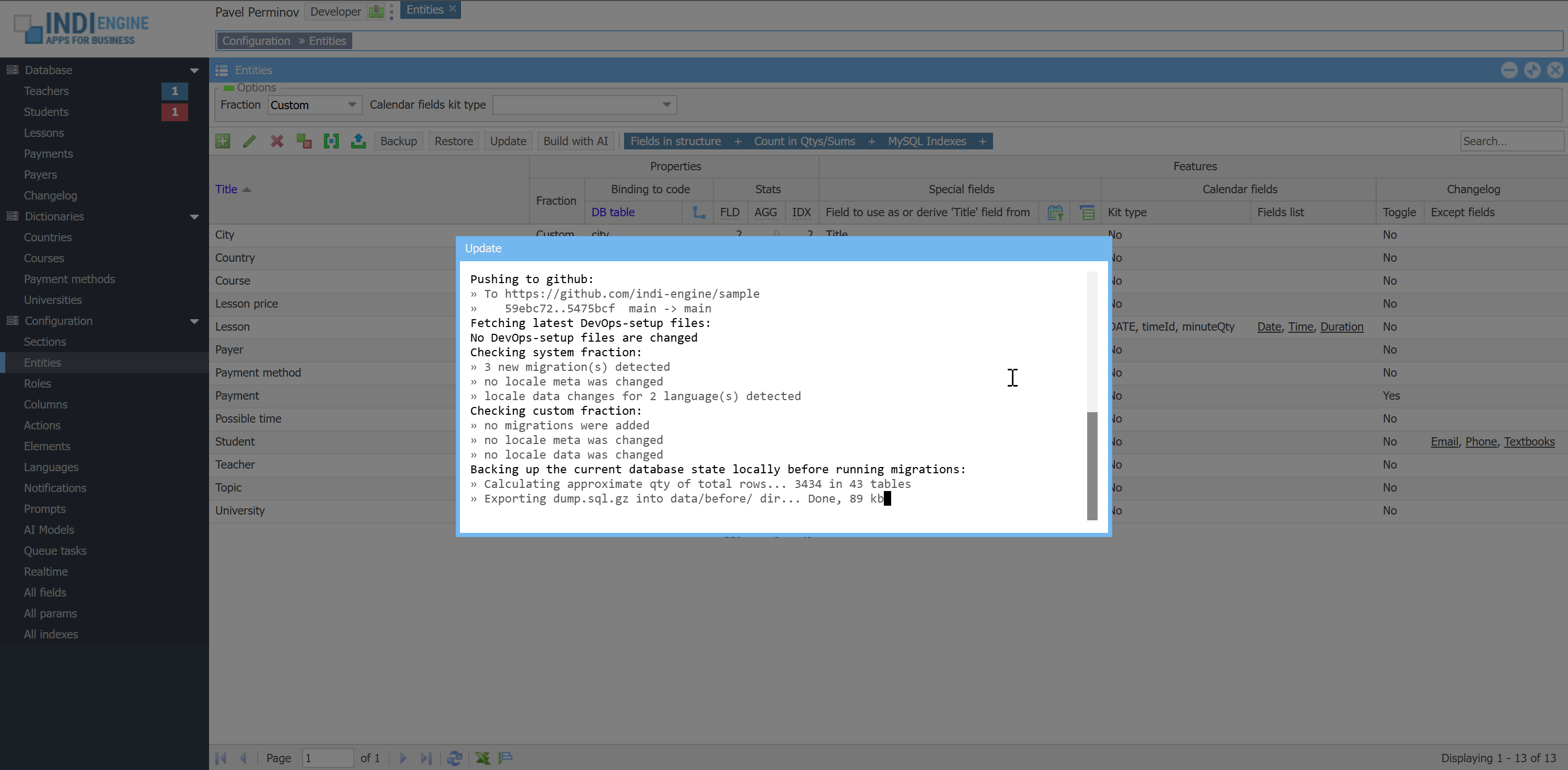Toggle MySQL Indexes plus button

983,141
